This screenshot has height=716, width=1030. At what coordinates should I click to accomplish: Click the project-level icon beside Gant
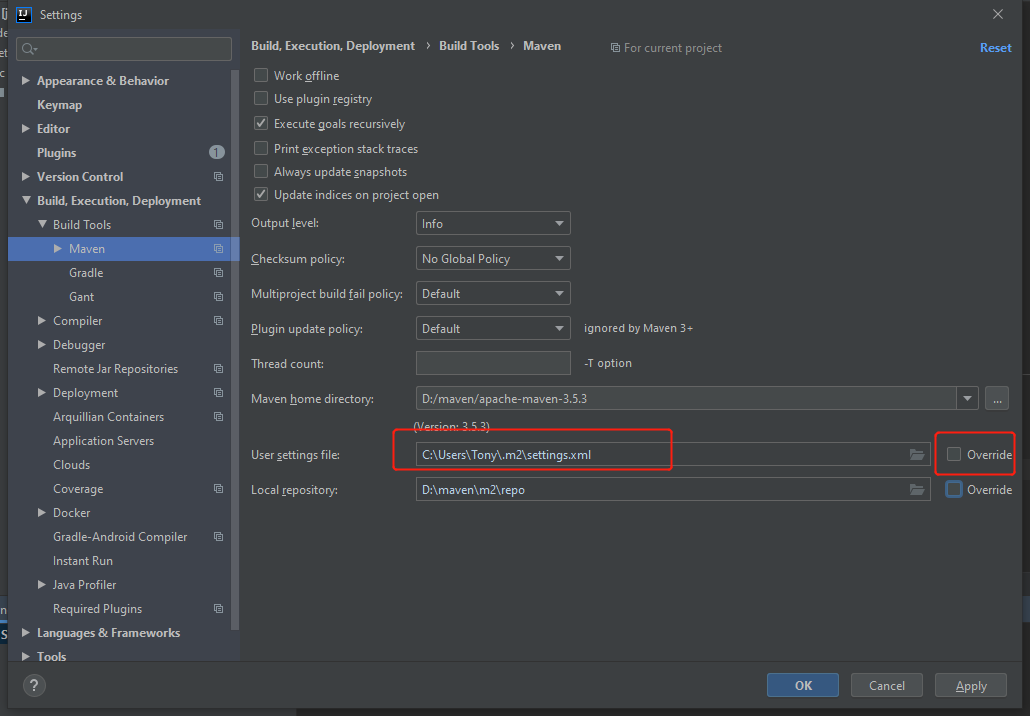pos(219,297)
